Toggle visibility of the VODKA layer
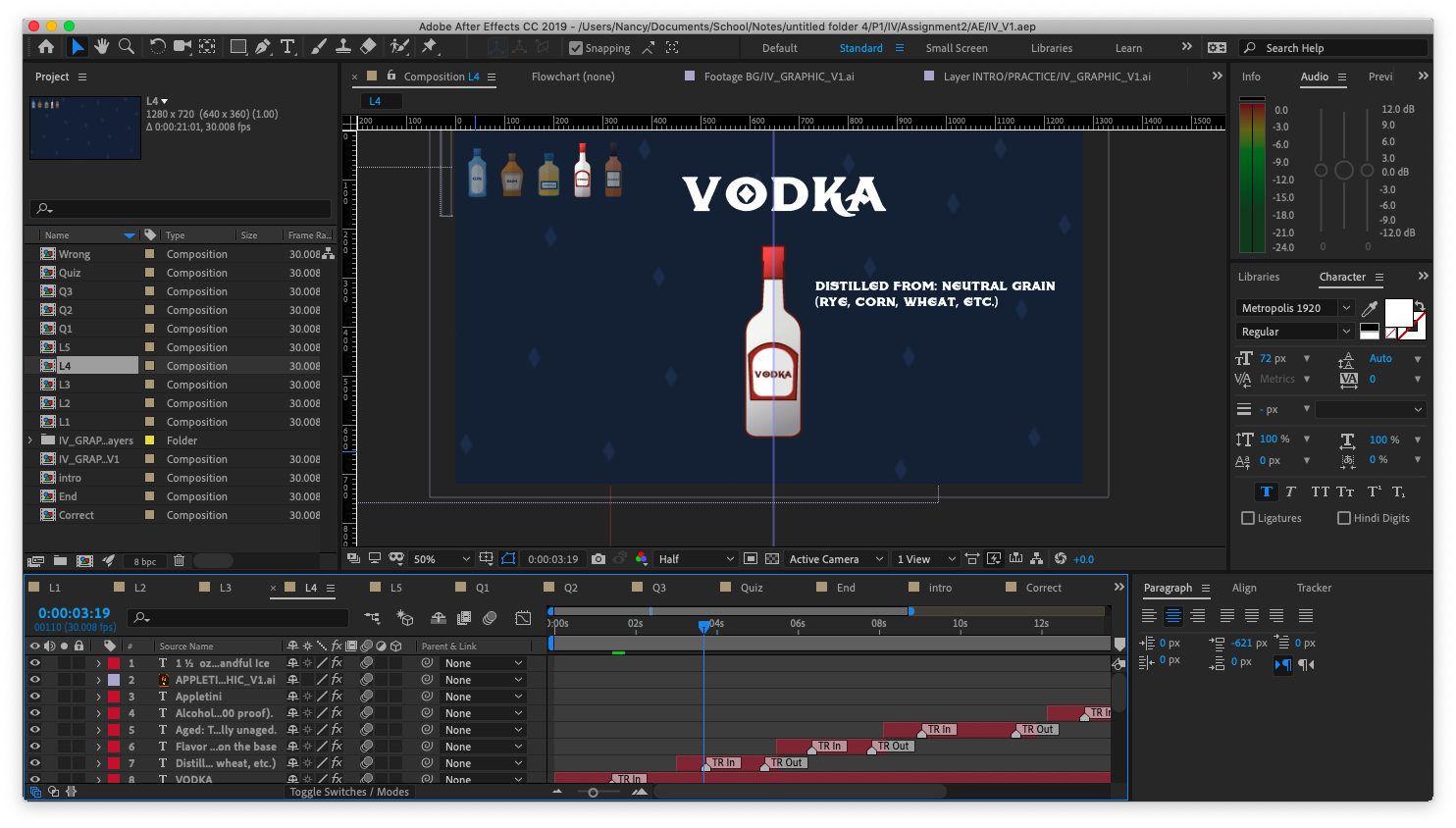1456x828 pixels. click(35, 779)
